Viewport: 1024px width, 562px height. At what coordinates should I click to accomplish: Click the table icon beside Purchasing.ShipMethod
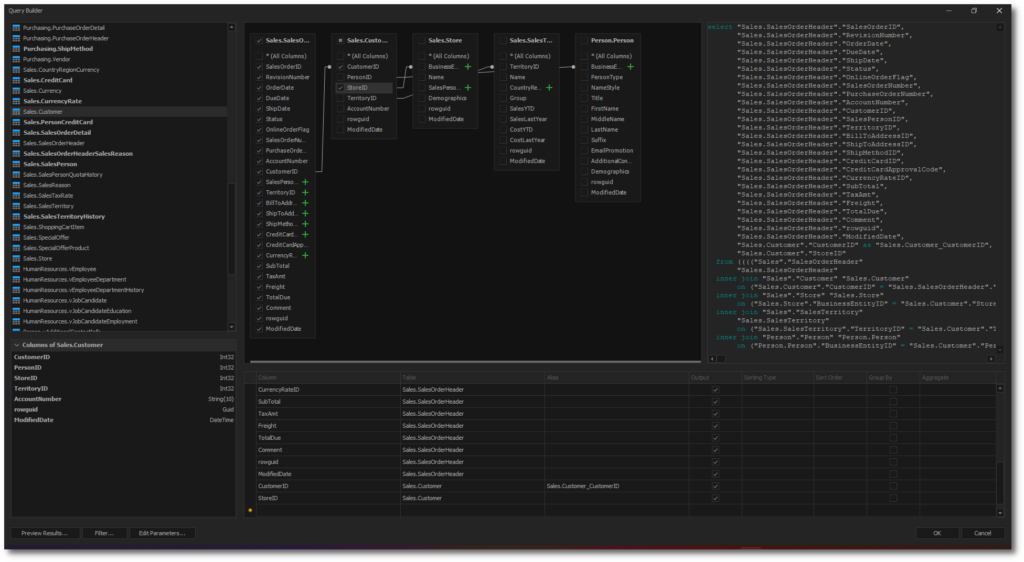[16, 49]
